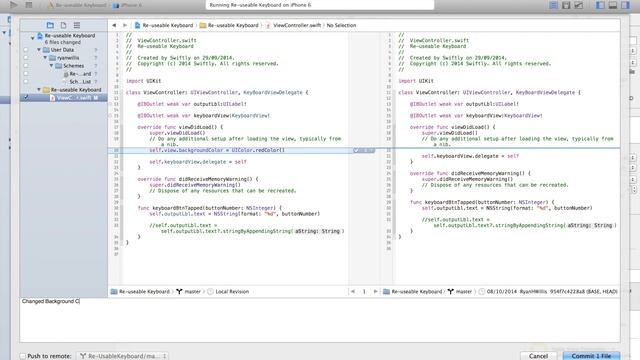Toggle the debug area button in toolbar
This screenshot has width=640, height=360.
pos(613,5)
